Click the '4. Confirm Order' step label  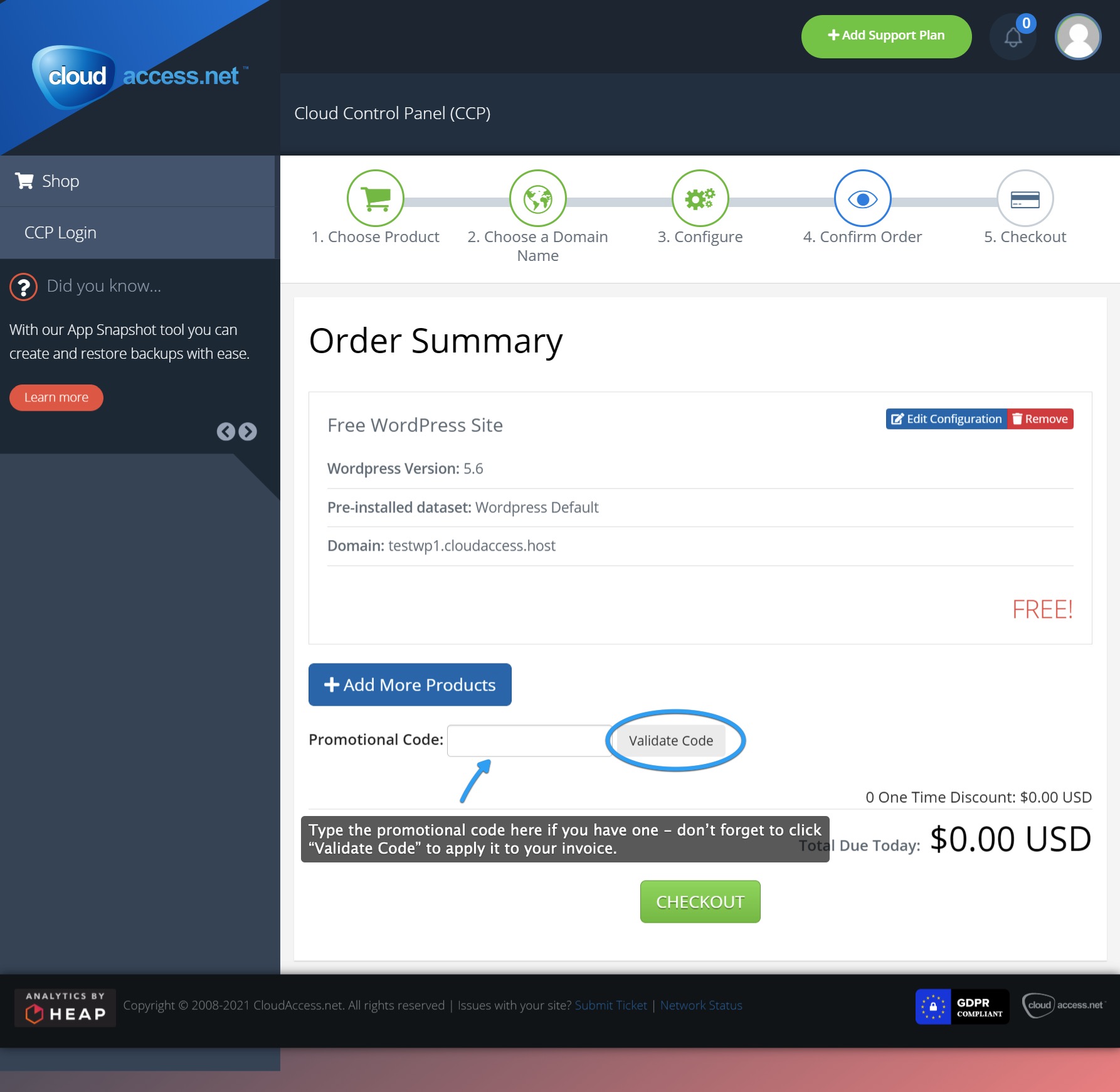[x=863, y=237]
